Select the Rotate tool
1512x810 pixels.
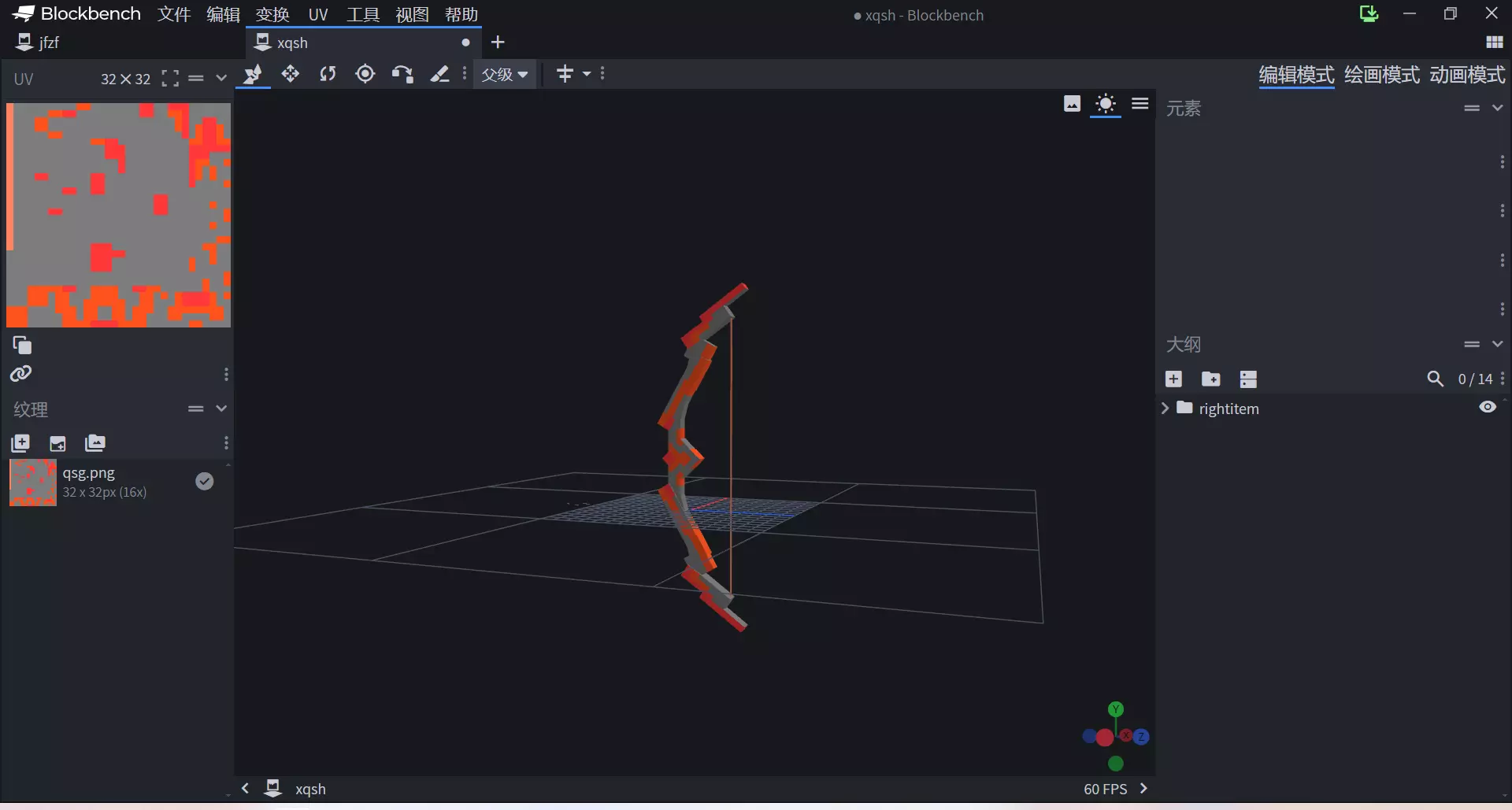(x=328, y=74)
